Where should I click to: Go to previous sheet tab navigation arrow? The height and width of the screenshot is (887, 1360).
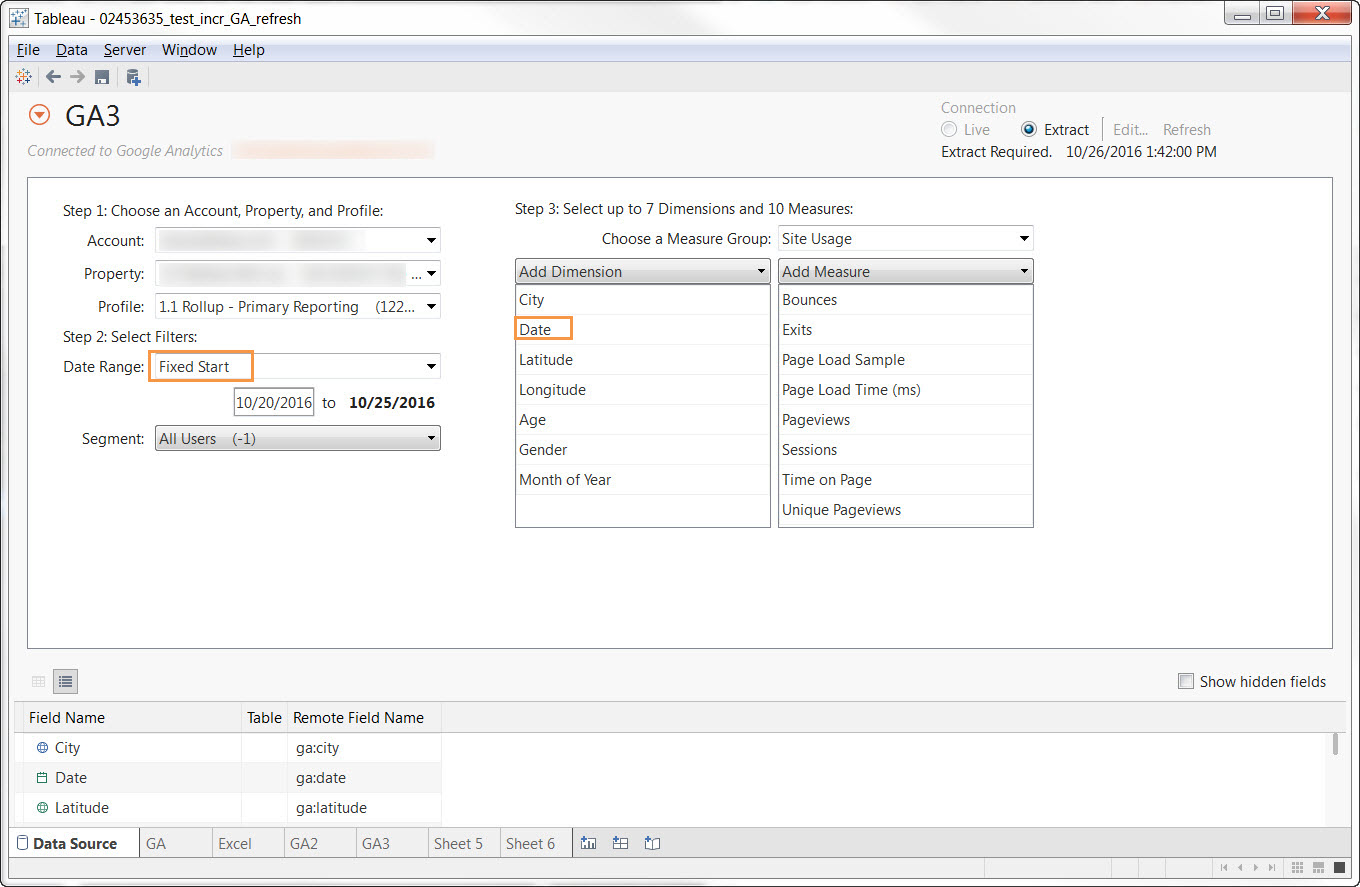(1240, 867)
